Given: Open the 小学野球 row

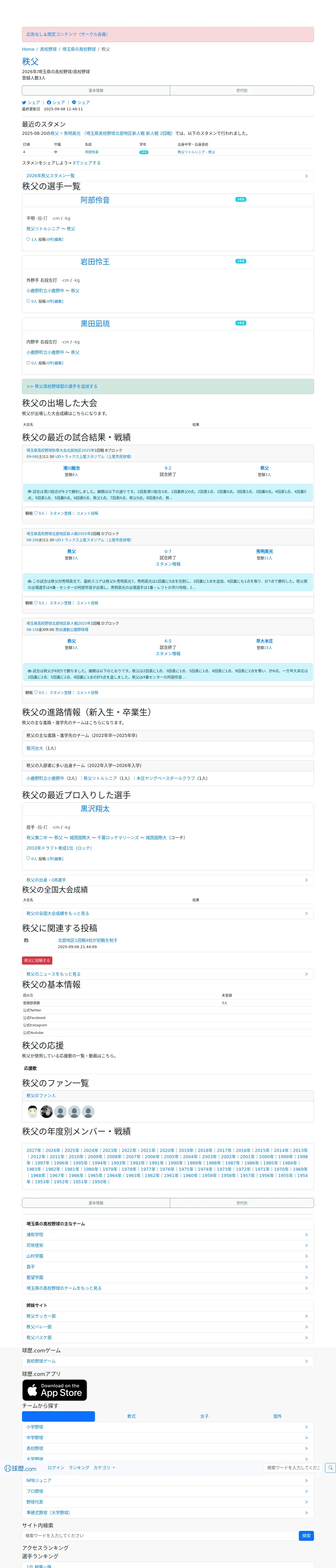Looking at the screenshot, I should (168, 1427).
